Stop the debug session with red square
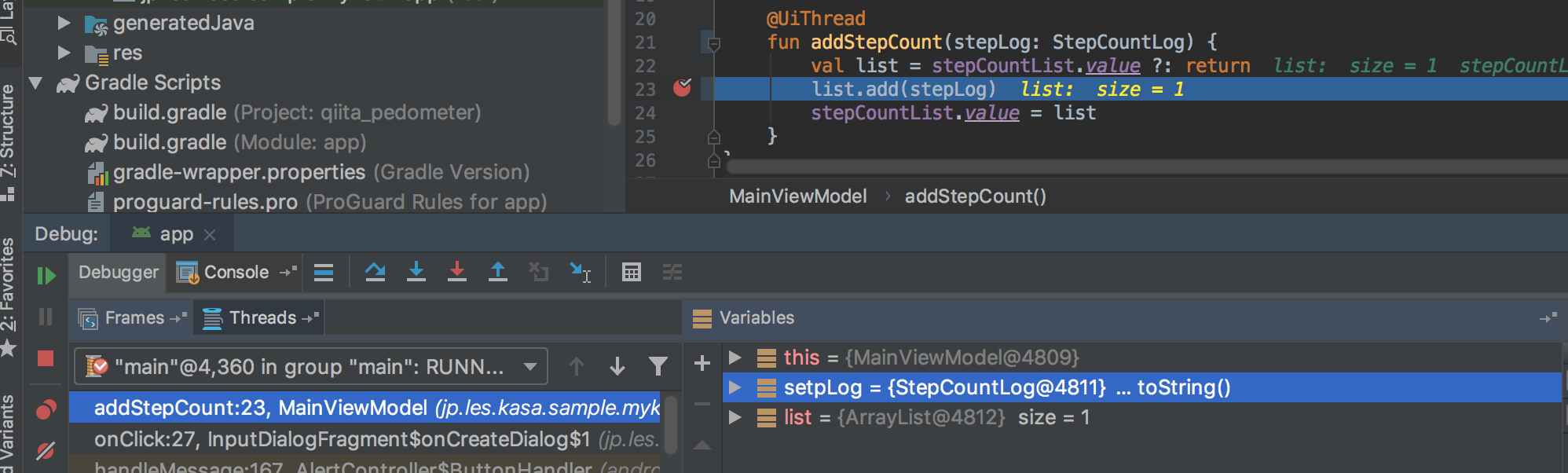This screenshot has height=473, width=1568. (x=46, y=358)
